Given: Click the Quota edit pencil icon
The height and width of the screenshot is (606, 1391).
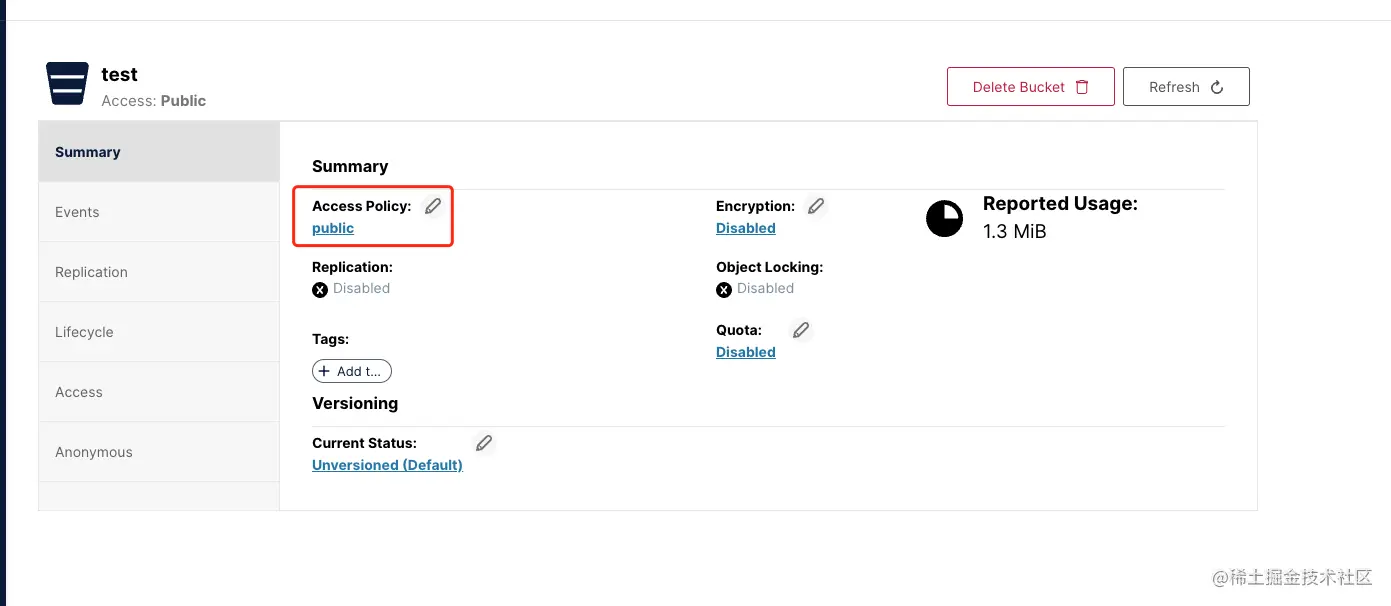Looking at the screenshot, I should coord(801,330).
